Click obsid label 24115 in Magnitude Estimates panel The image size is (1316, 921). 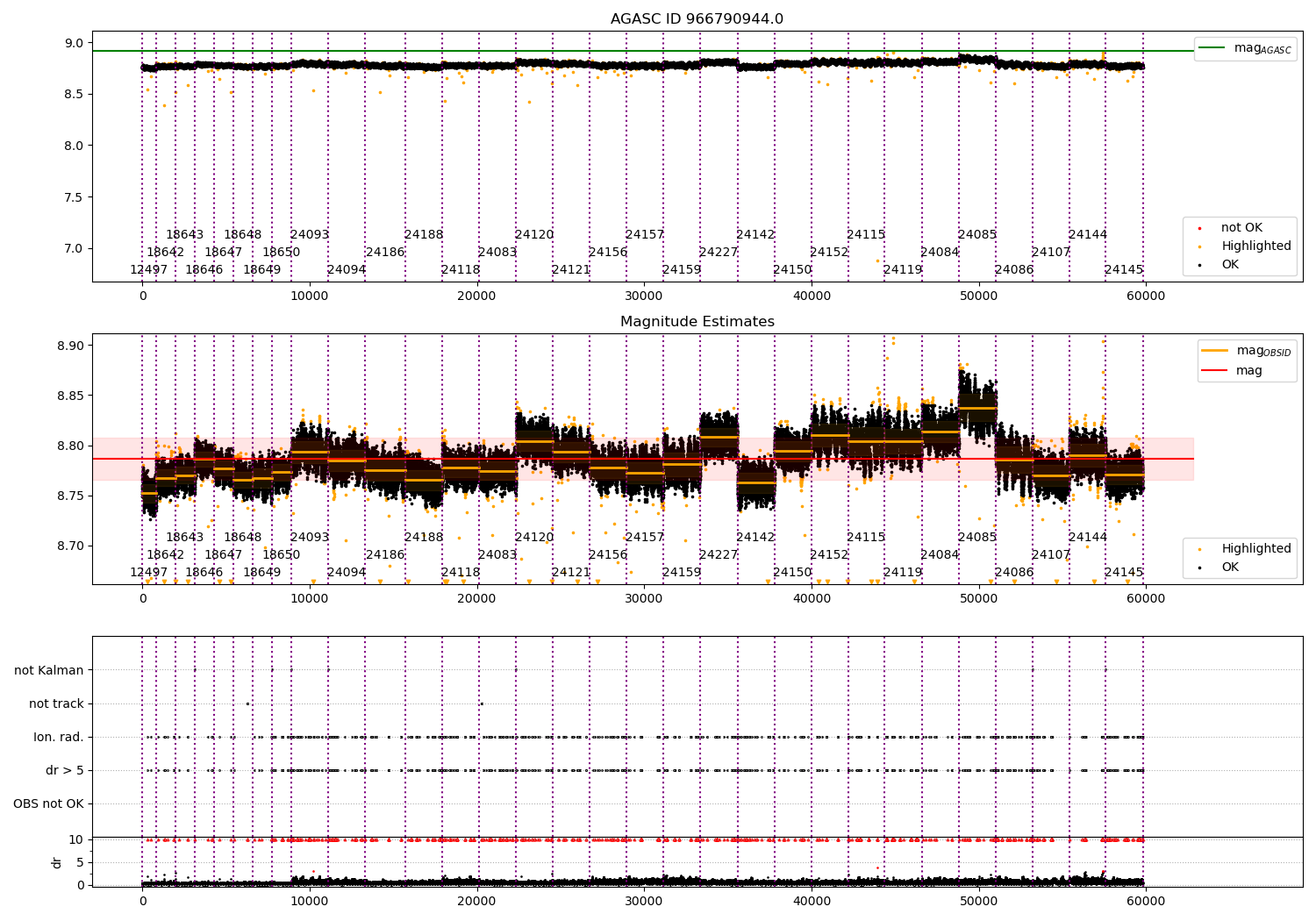point(866,538)
